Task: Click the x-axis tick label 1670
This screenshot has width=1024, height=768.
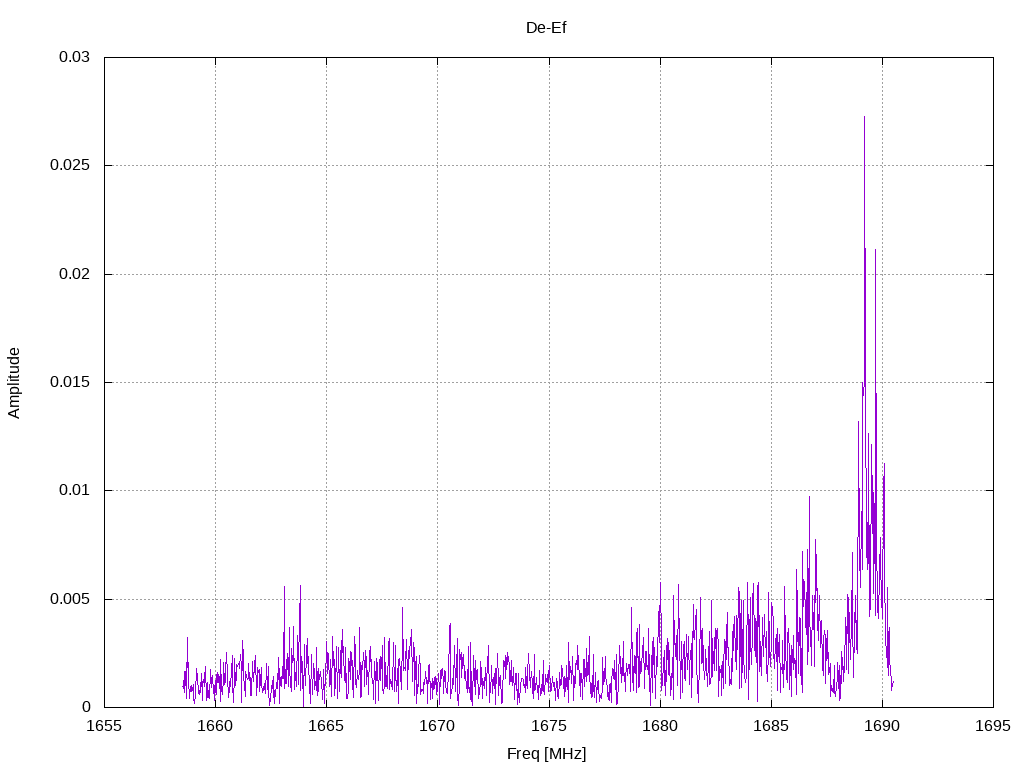Action: [x=438, y=726]
